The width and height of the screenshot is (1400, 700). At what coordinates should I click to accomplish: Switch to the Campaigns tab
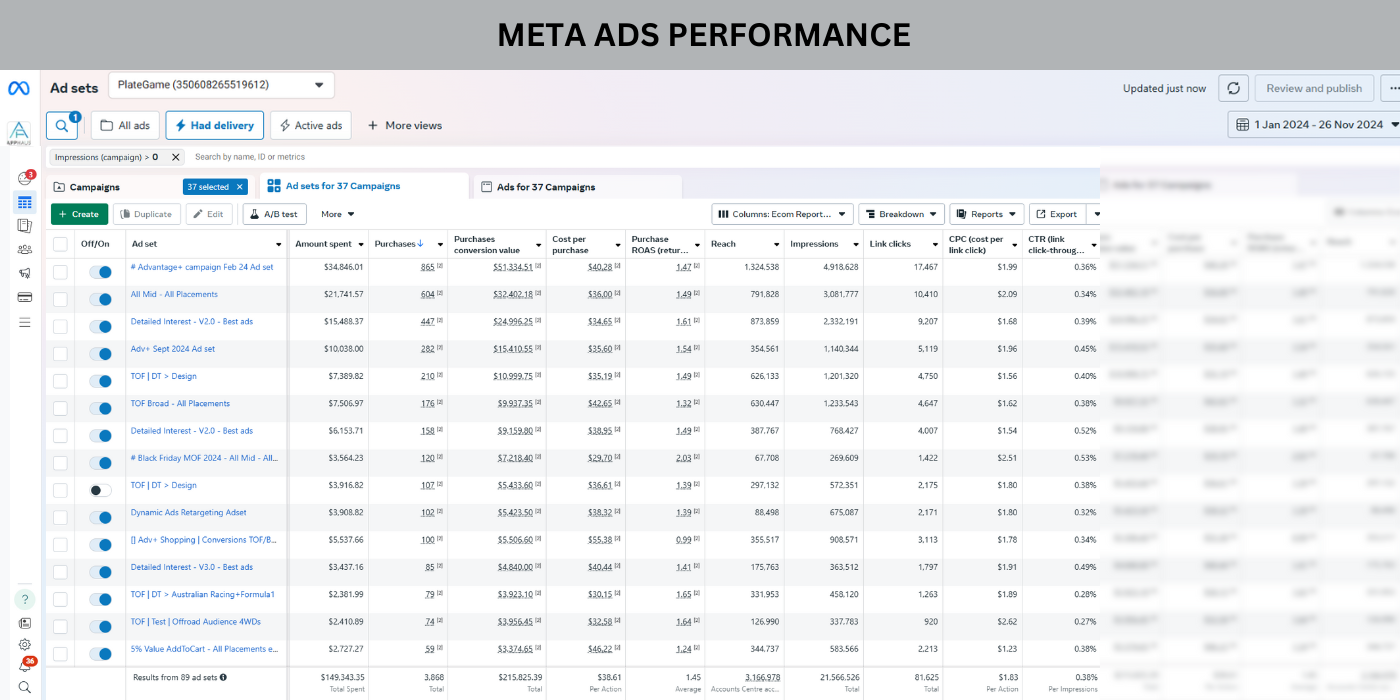(95, 187)
